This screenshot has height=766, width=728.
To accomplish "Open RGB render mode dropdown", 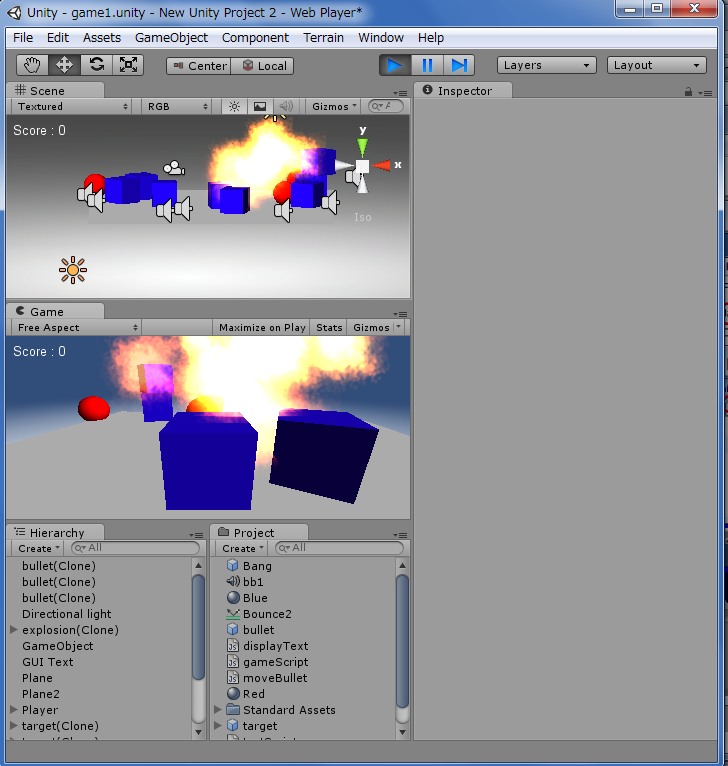I will pos(177,106).
